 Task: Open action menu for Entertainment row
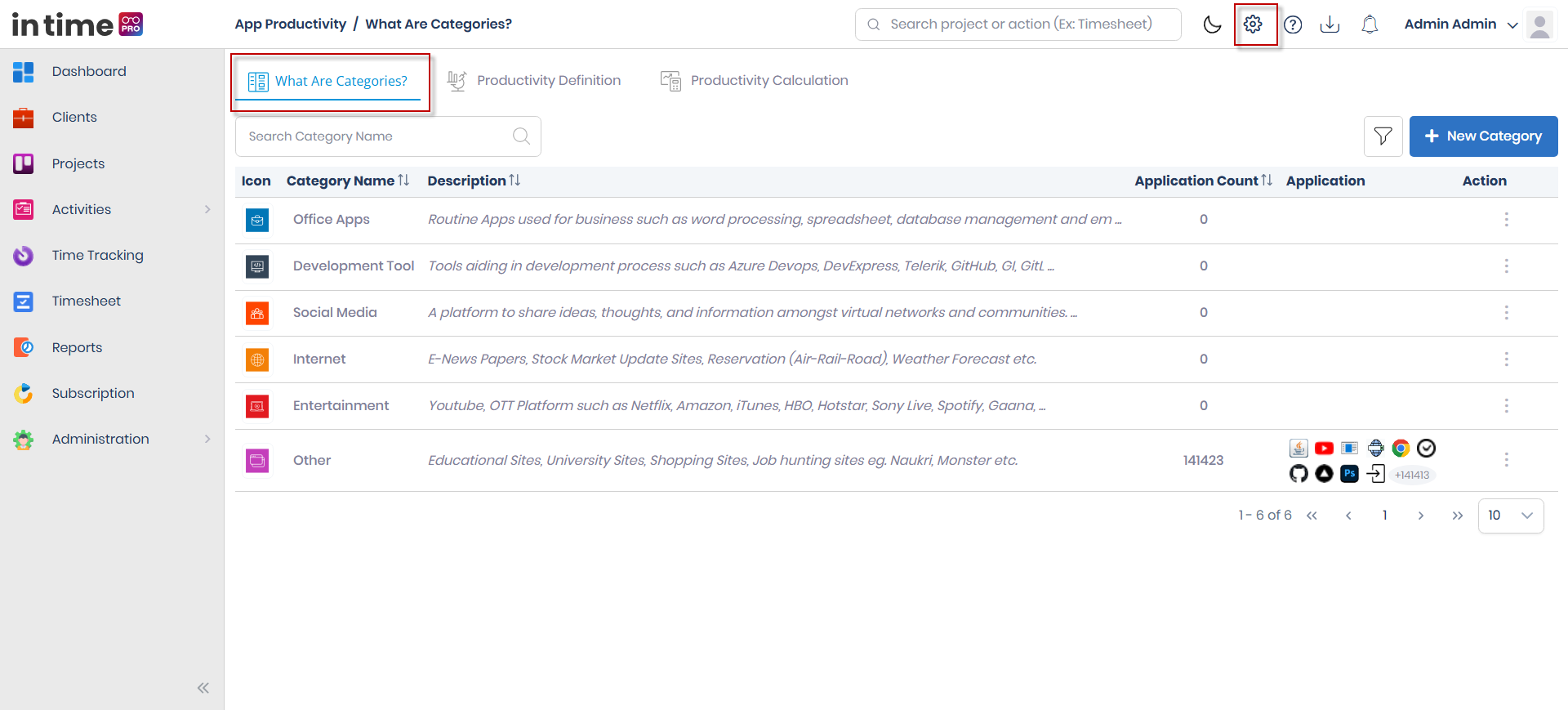(1506, 406)
